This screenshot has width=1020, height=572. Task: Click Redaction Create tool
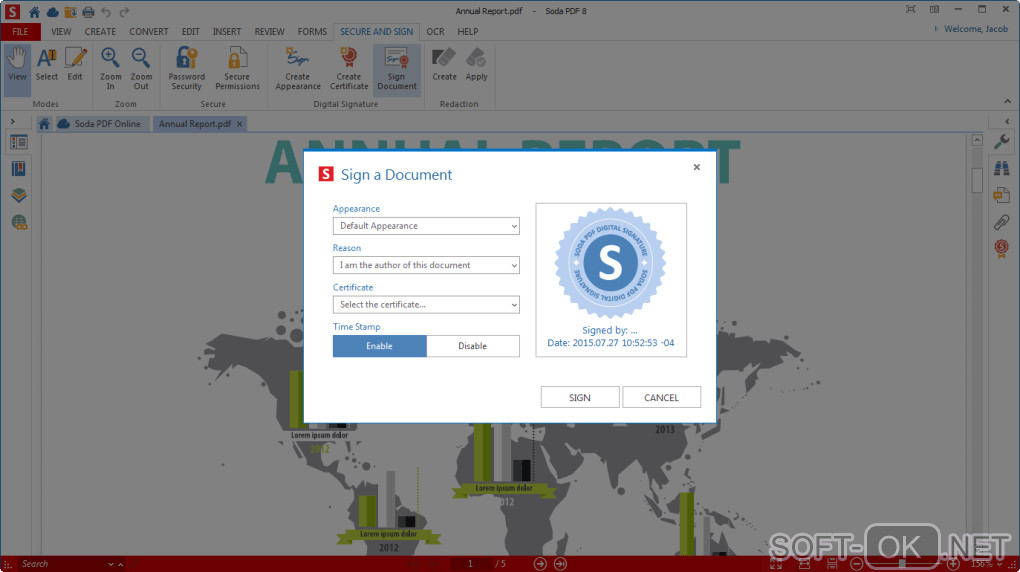click(444, 64)
